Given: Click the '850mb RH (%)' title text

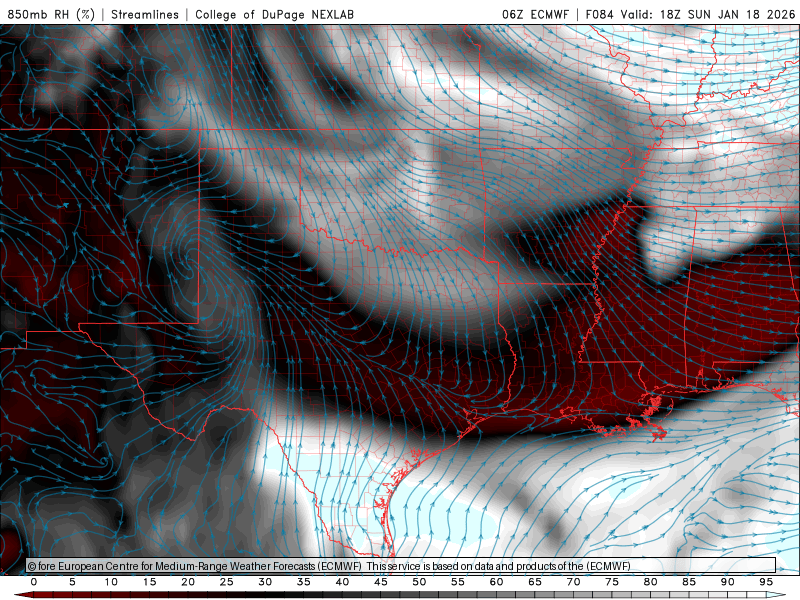Looking at the screenshot, I should [x=52, y=14].
